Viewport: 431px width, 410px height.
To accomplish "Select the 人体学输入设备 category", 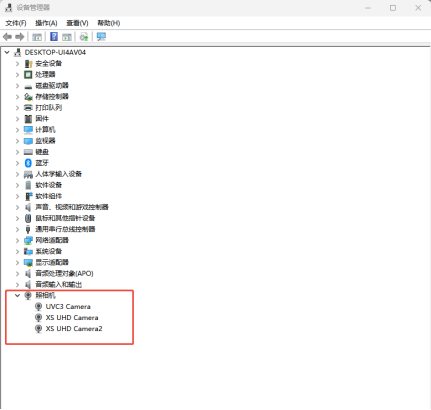I will click(59, 174).
